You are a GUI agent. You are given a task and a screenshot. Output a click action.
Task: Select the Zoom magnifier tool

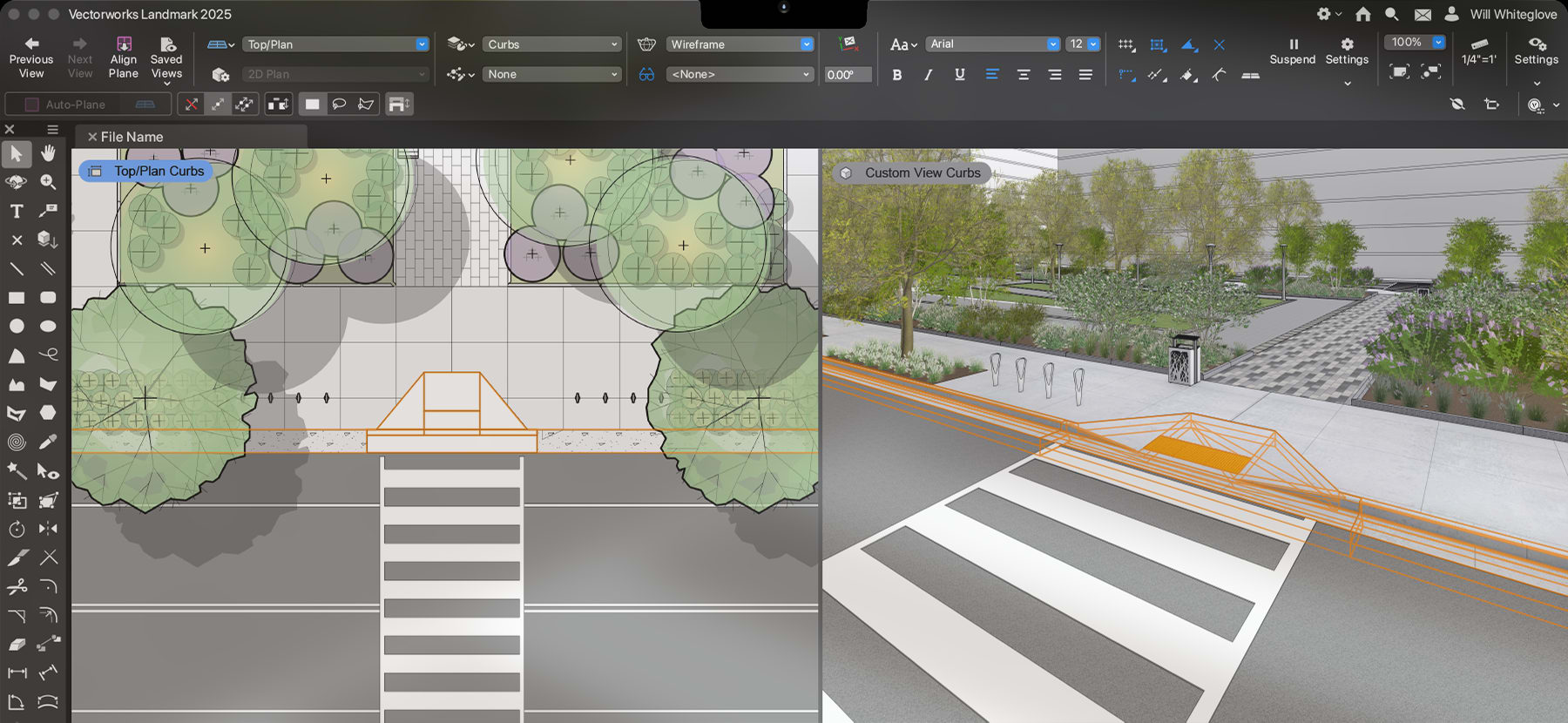pyautogui.click(x=48, y=182)
